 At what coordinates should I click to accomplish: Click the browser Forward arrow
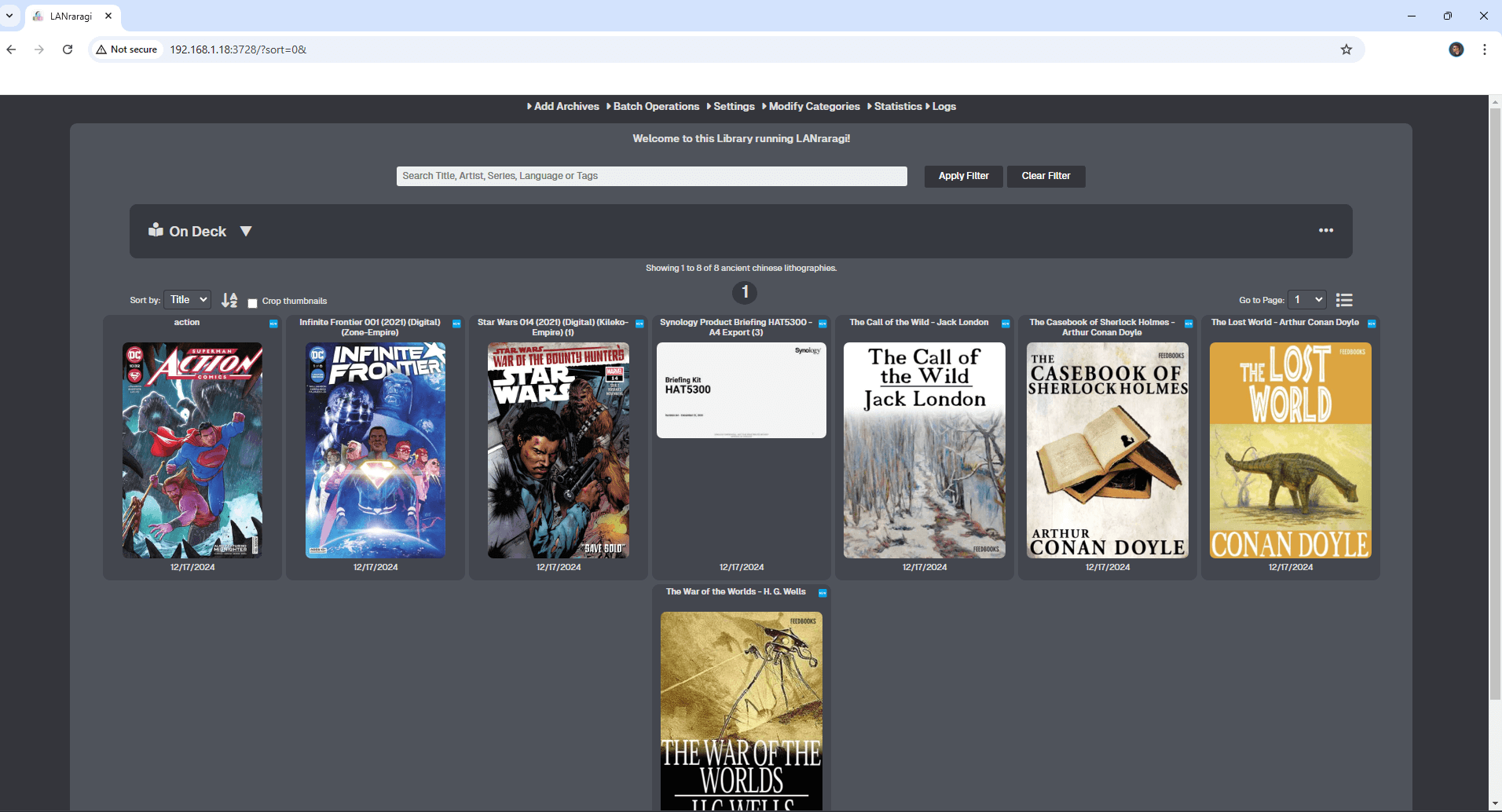coord(39,49)
